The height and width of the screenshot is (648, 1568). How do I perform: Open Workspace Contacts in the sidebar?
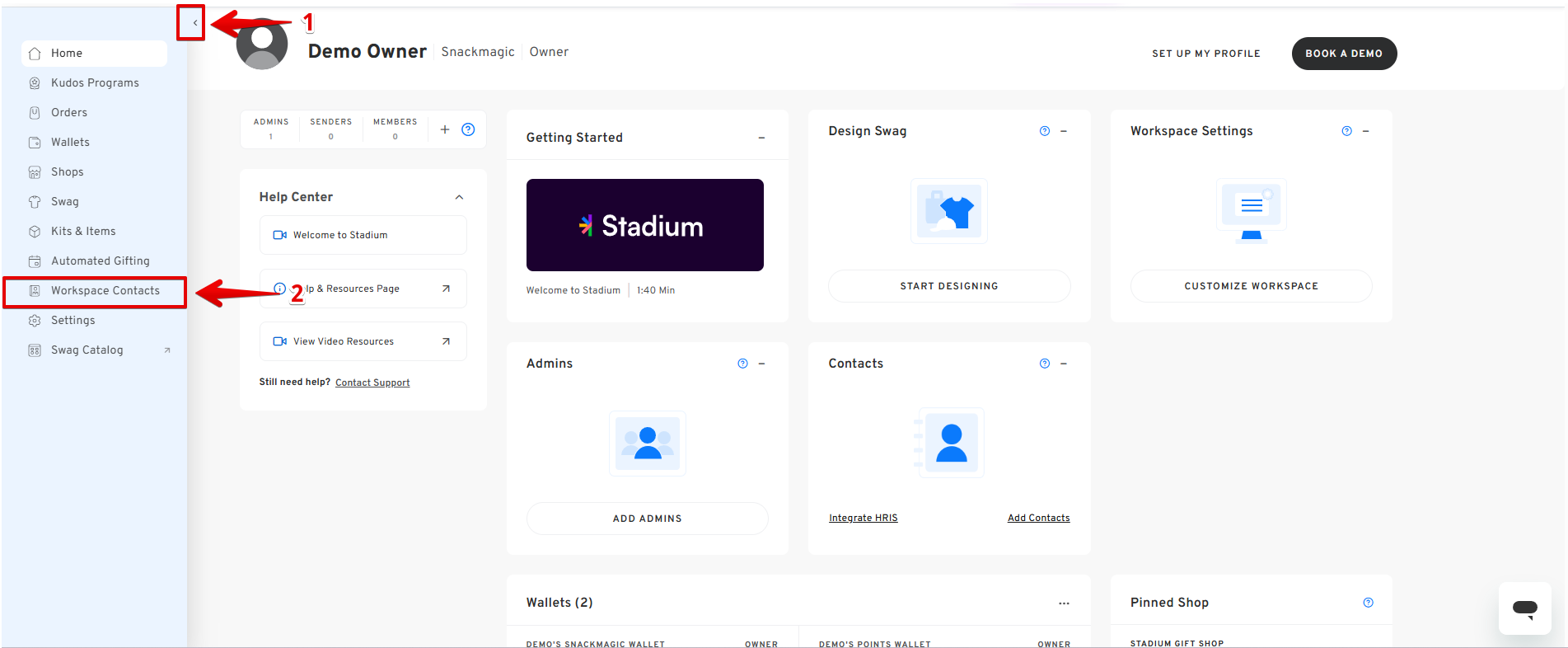(x=105, y=291)
